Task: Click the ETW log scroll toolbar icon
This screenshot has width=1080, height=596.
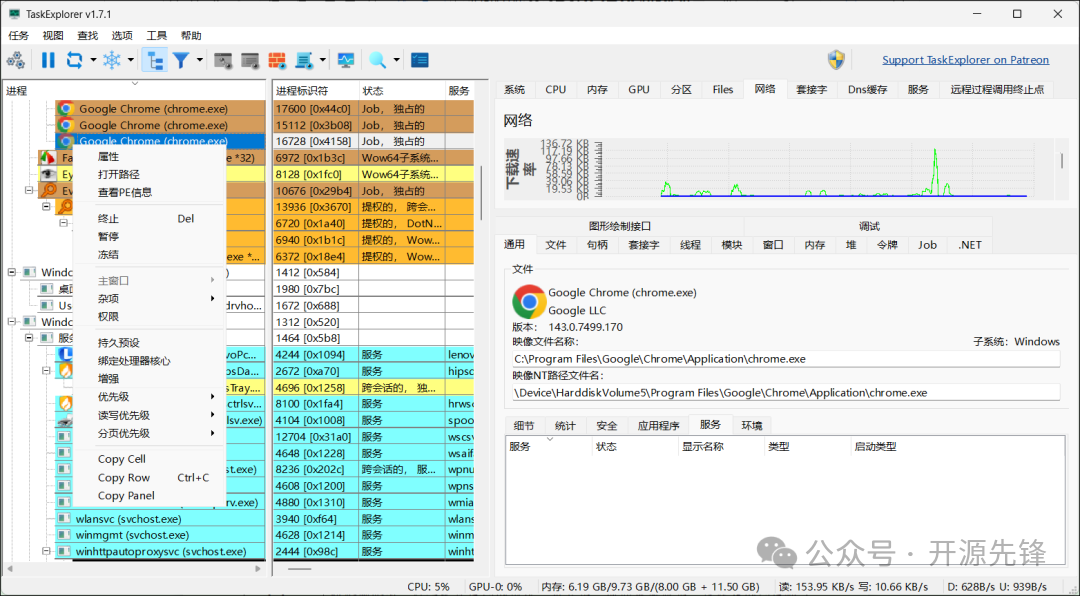Action: coord(304,60)
